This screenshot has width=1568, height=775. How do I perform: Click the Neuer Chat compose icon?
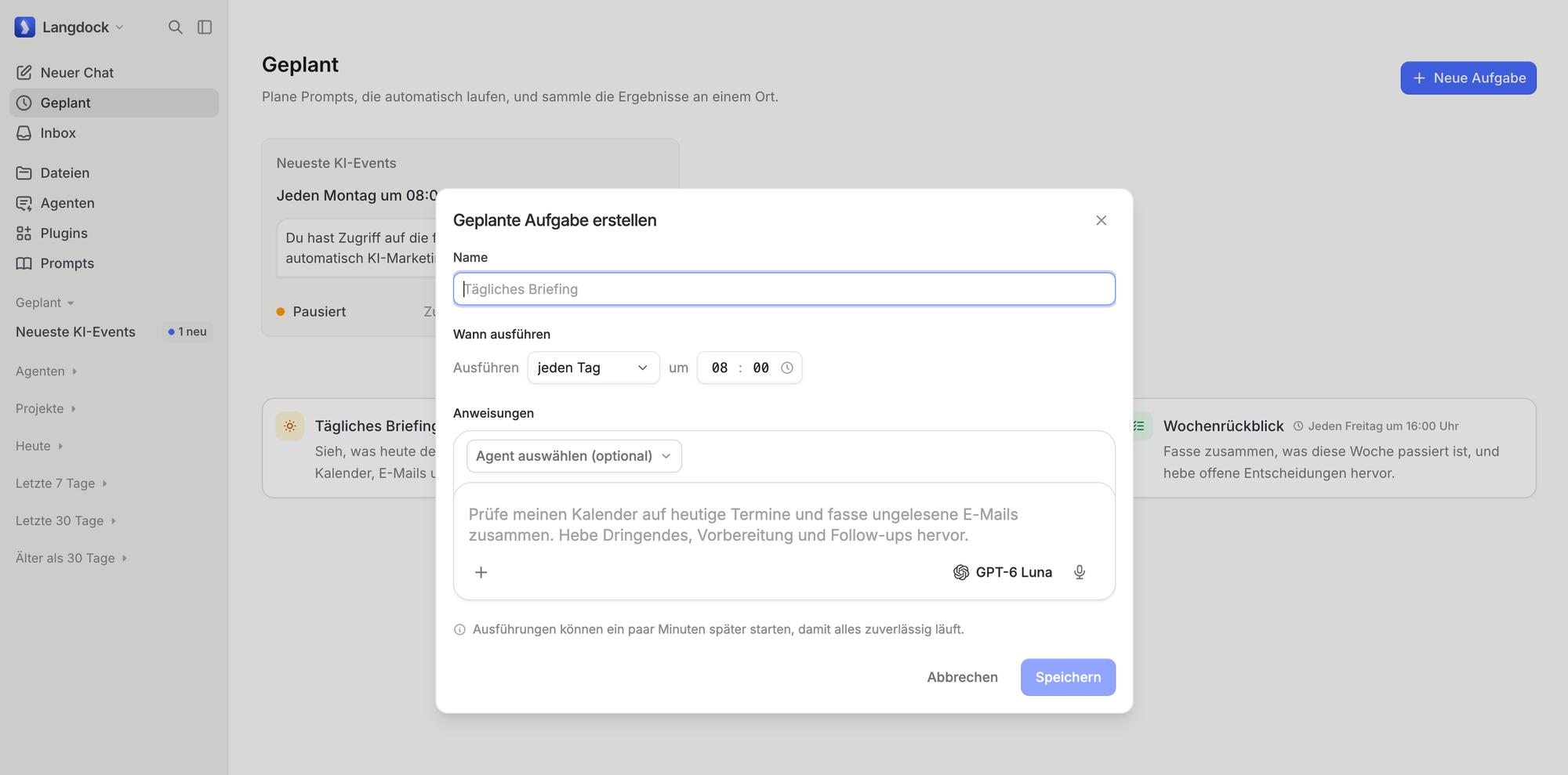click(24, 73)
